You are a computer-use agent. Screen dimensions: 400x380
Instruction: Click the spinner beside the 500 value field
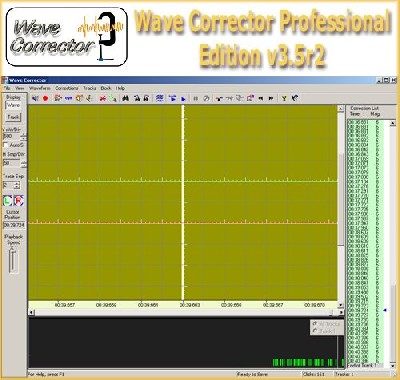tap(24, 136)
